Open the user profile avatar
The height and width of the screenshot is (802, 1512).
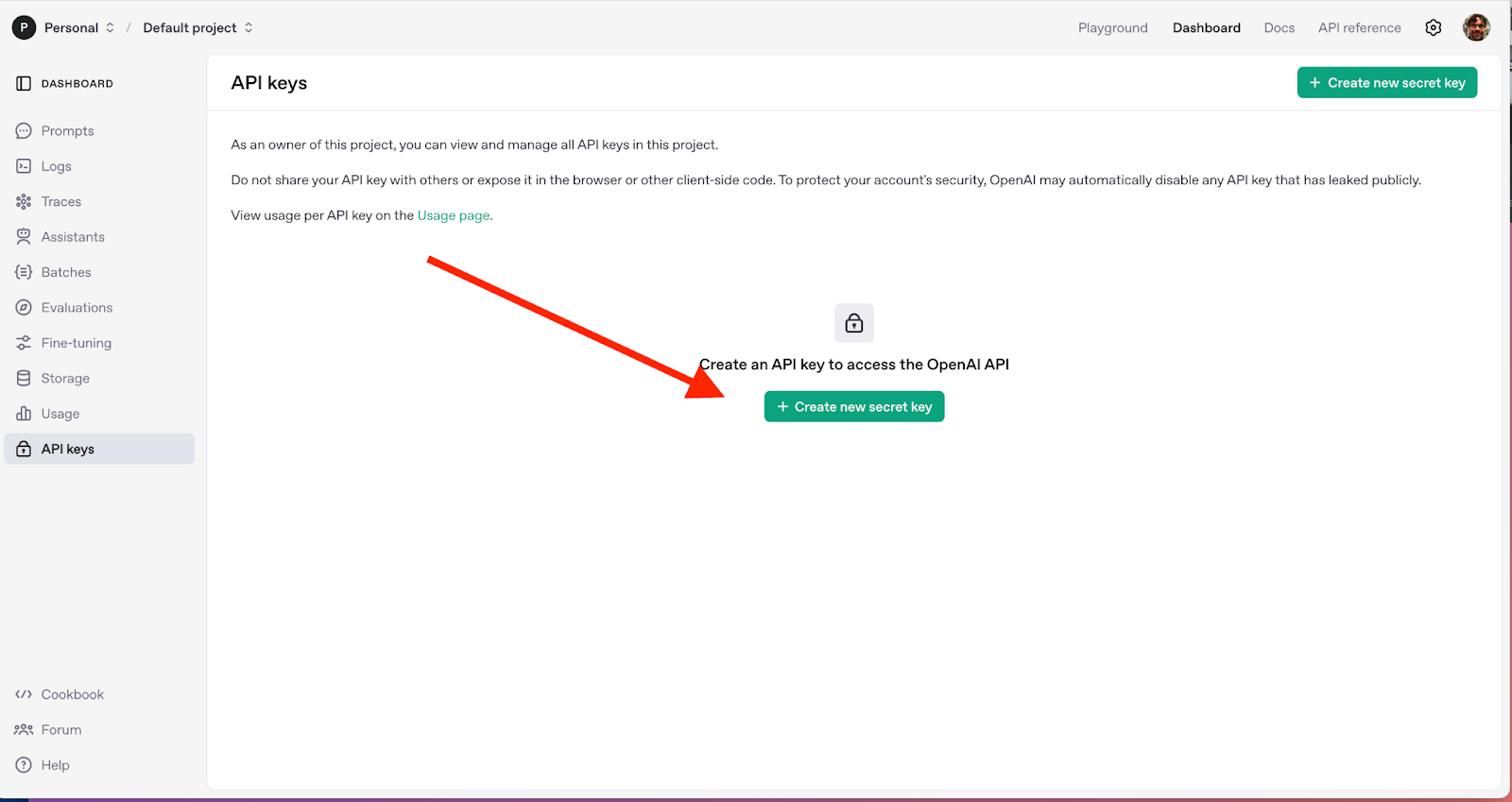[x=1476, y=27]
